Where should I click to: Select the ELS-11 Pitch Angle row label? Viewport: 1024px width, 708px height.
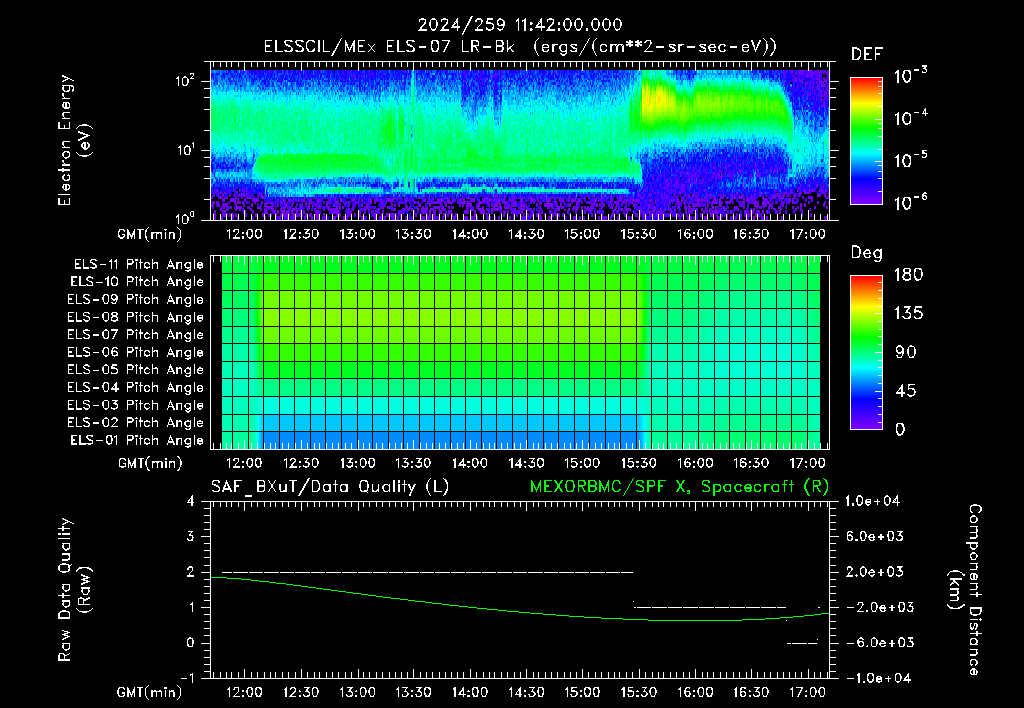(138, 265)
